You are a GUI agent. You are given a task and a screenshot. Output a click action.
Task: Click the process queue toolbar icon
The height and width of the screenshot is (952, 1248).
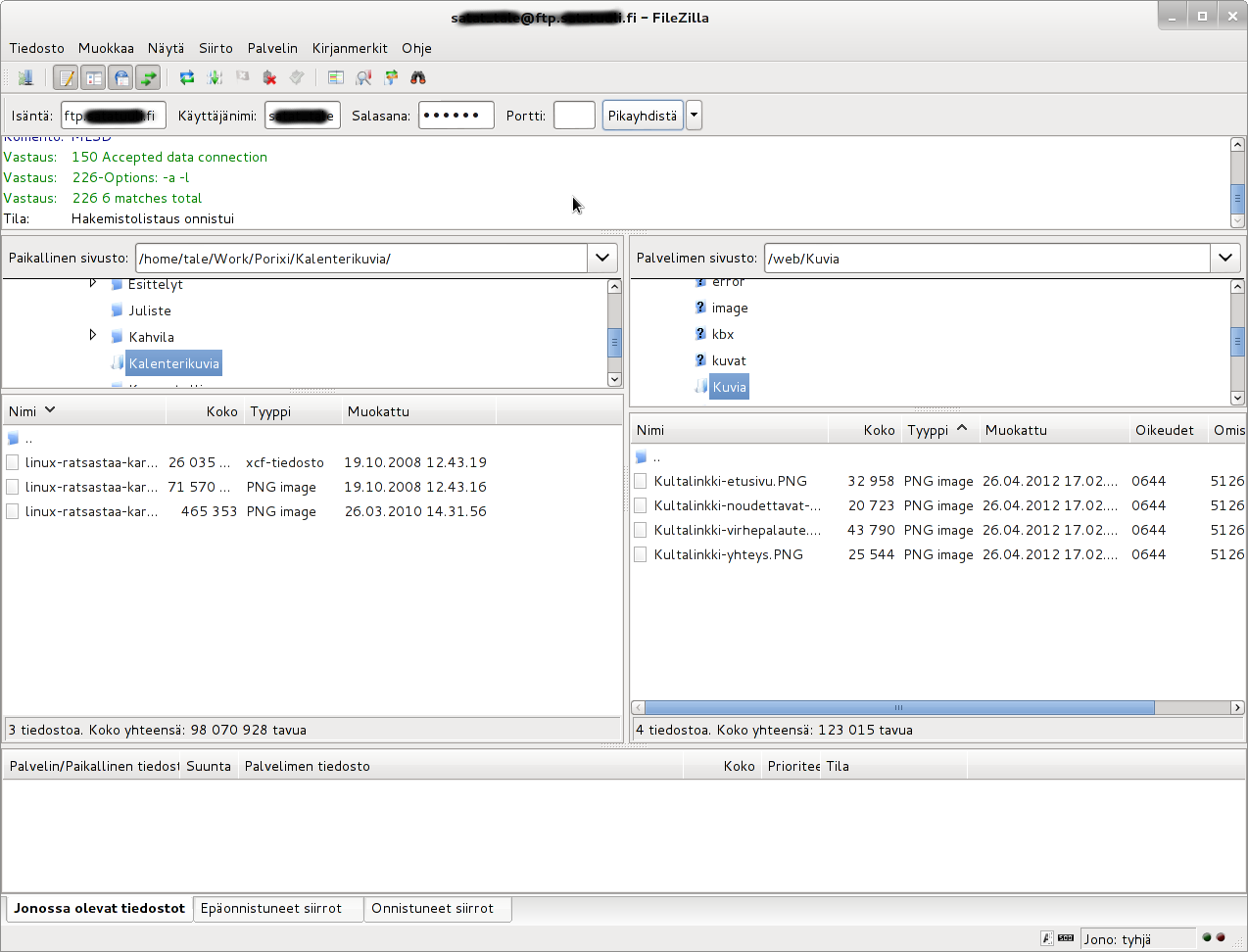pyautogui.click(x=215, y=77)
